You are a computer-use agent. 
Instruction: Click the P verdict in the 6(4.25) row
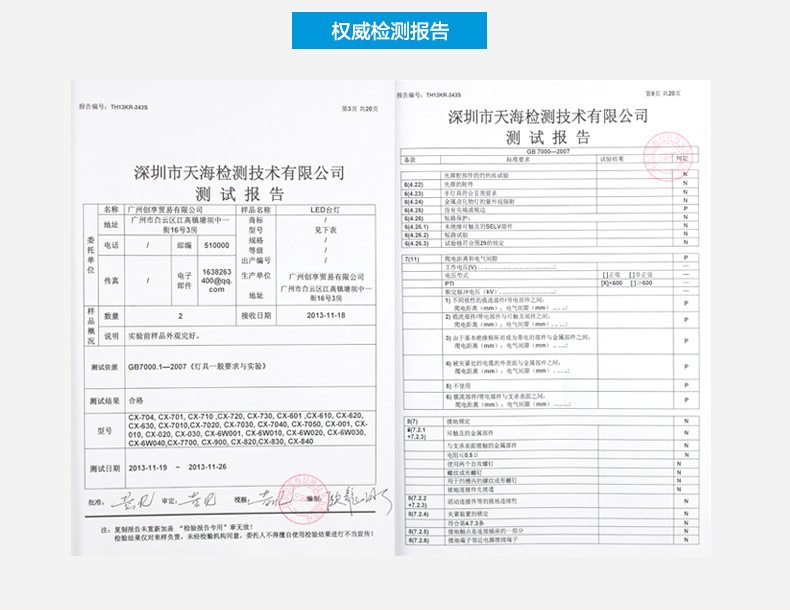point(686,209)
